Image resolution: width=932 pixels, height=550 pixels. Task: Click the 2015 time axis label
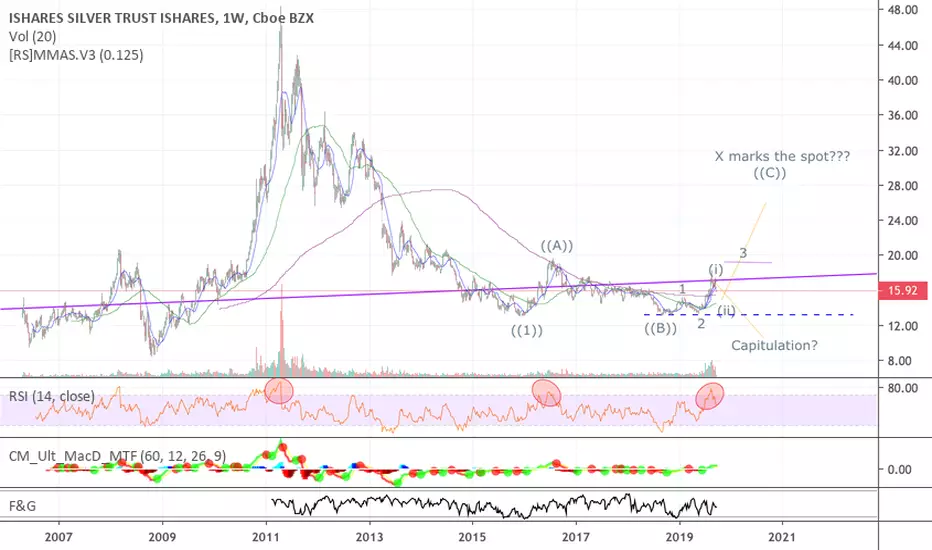pyautogui.click(x=472, y=538)
